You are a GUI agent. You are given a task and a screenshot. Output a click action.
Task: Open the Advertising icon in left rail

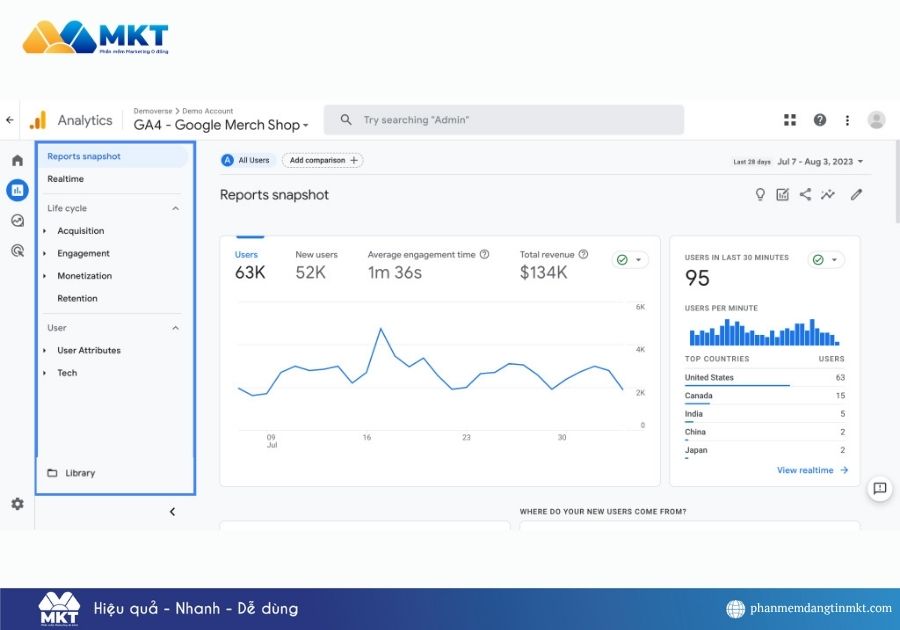tap(17, 251)
